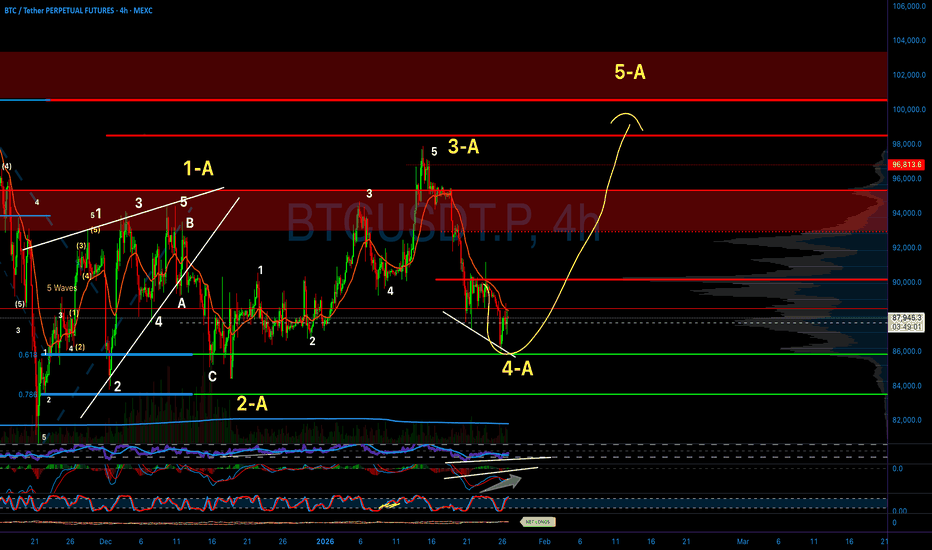Click the 86,000.0 price axis label
Image resolution: width=932 pixels, height=550 pixels.
click(x=909, y=351)
